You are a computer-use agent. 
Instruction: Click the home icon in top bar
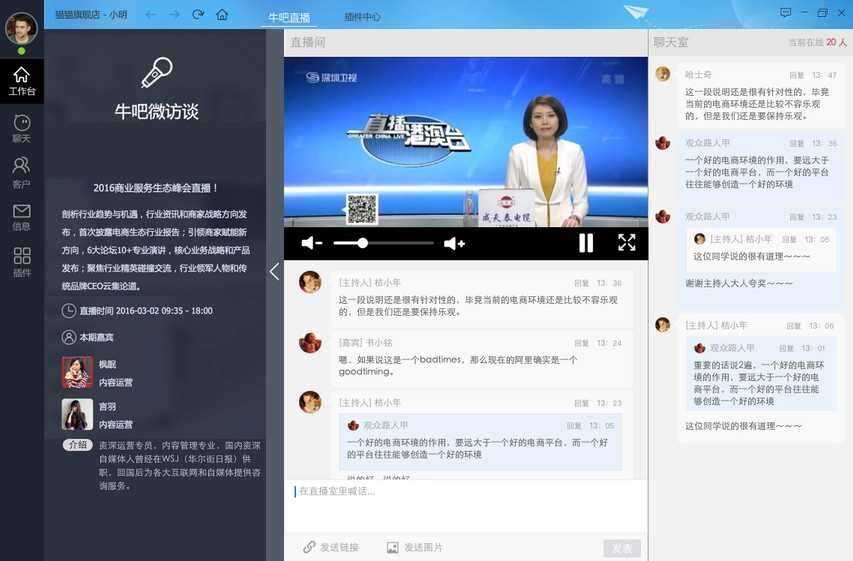pos(222,14)
